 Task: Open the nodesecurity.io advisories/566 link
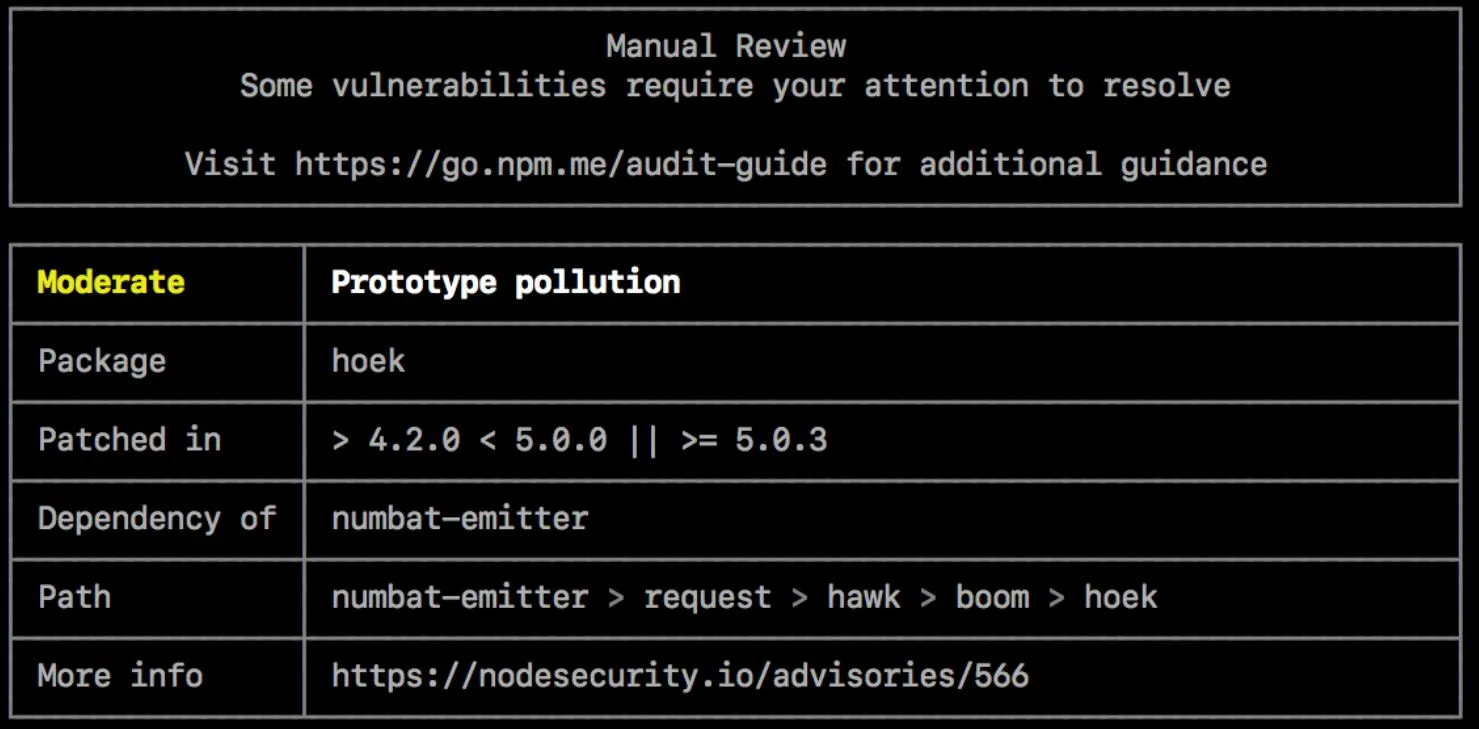click(680, 676)
